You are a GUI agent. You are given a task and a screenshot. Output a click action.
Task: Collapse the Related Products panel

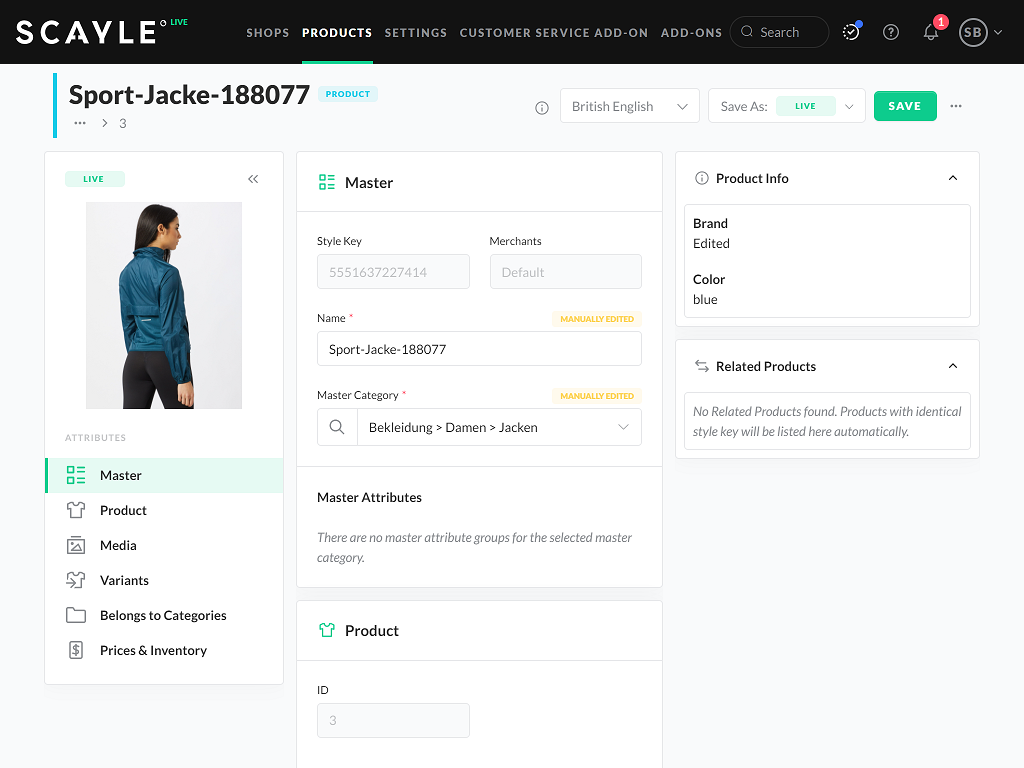coord(952,366)
